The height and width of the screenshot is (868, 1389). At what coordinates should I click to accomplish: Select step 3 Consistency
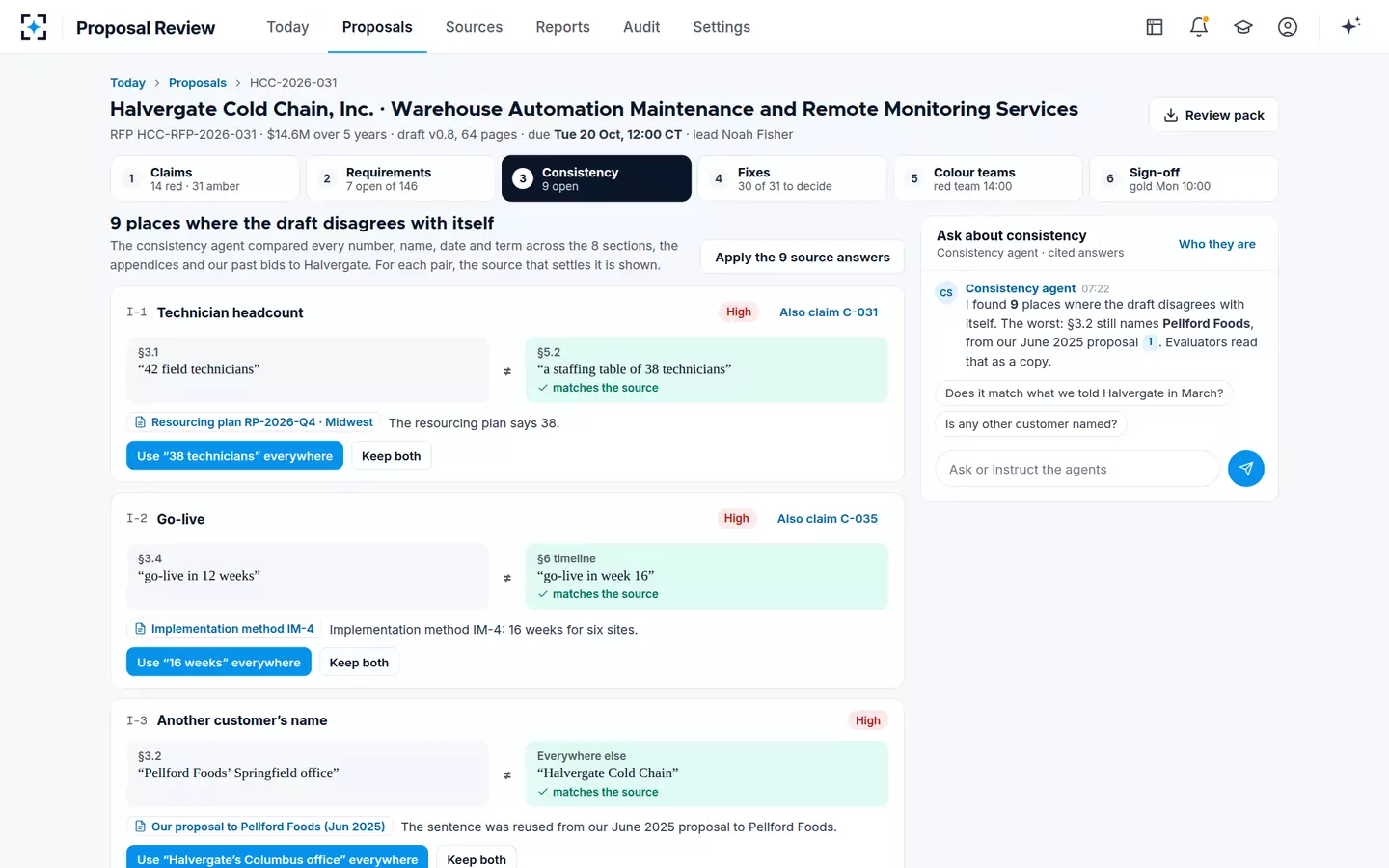[x=596, y=178]
